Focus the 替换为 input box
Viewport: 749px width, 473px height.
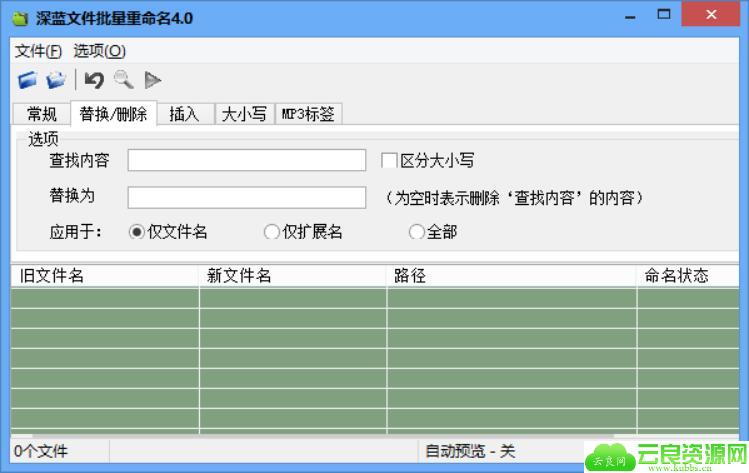point(247,197)
